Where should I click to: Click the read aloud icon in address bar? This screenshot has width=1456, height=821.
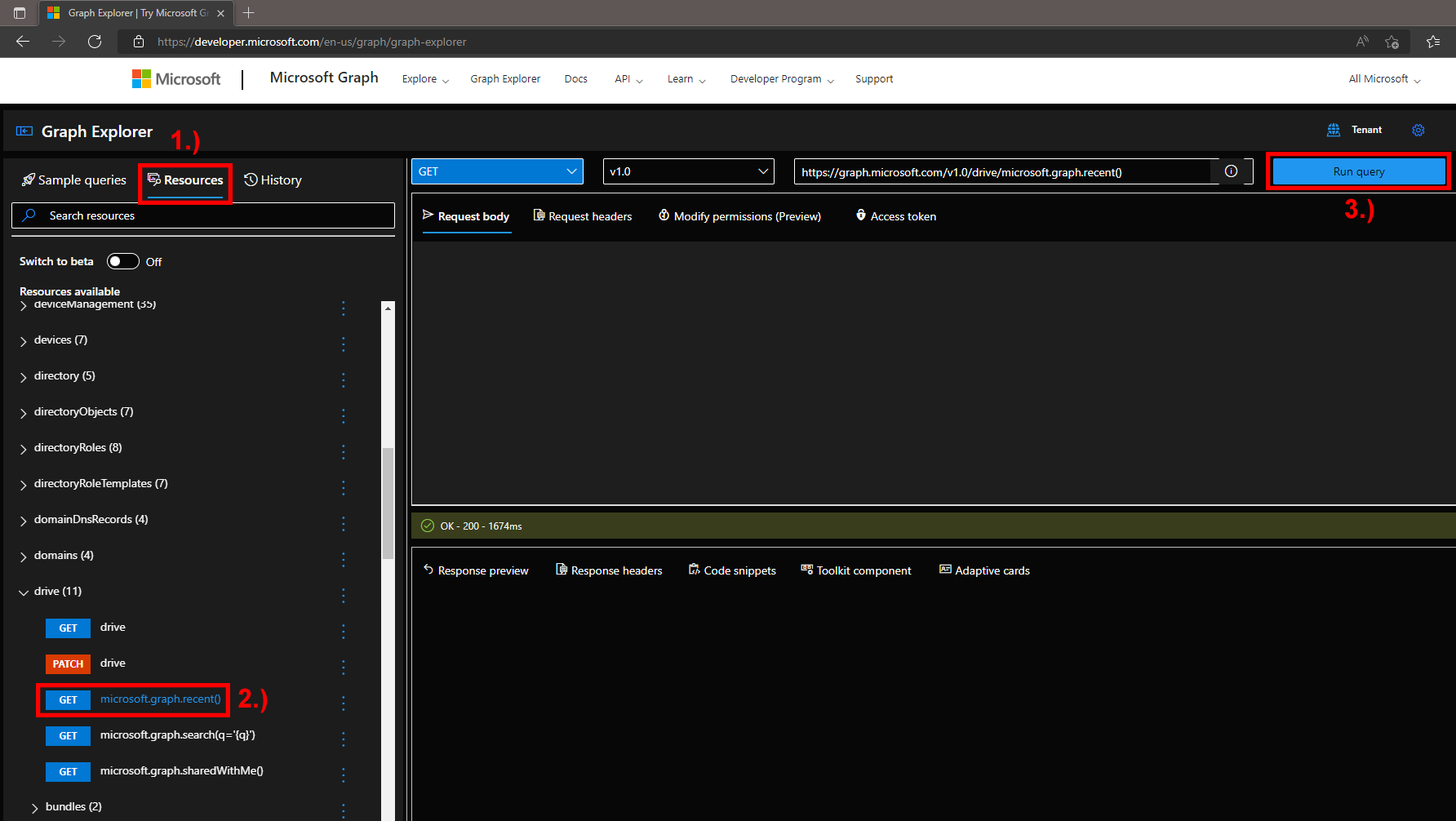1362,42
